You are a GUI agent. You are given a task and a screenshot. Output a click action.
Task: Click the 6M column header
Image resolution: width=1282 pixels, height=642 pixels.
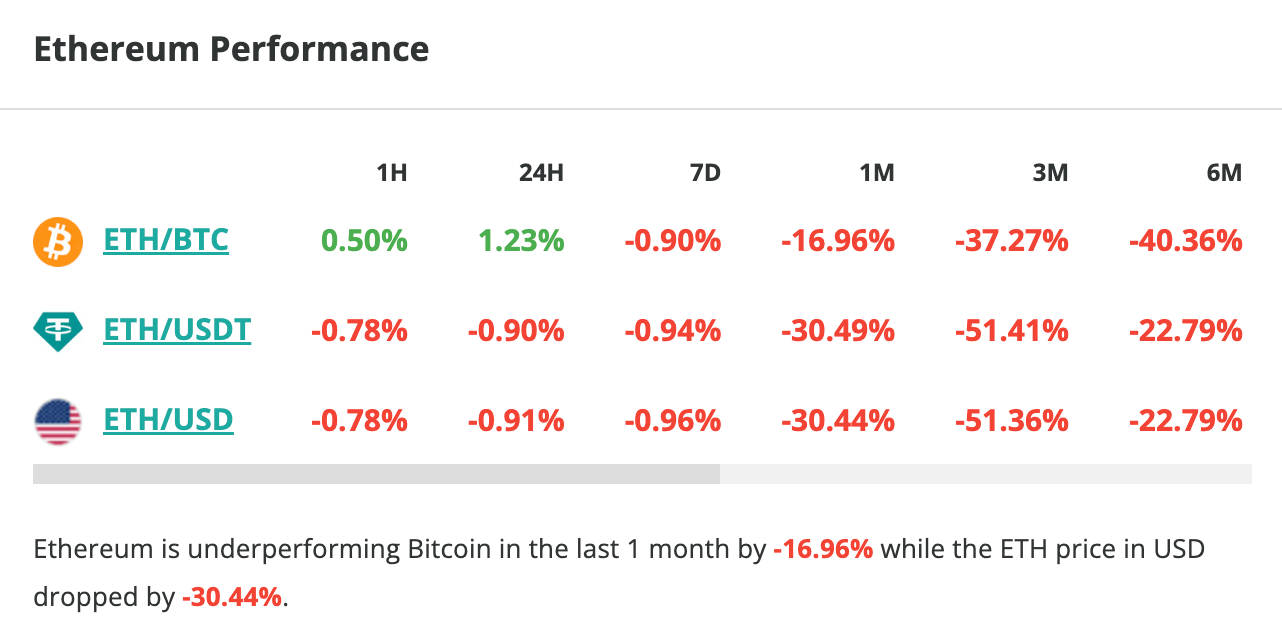tap(1223, 173)
